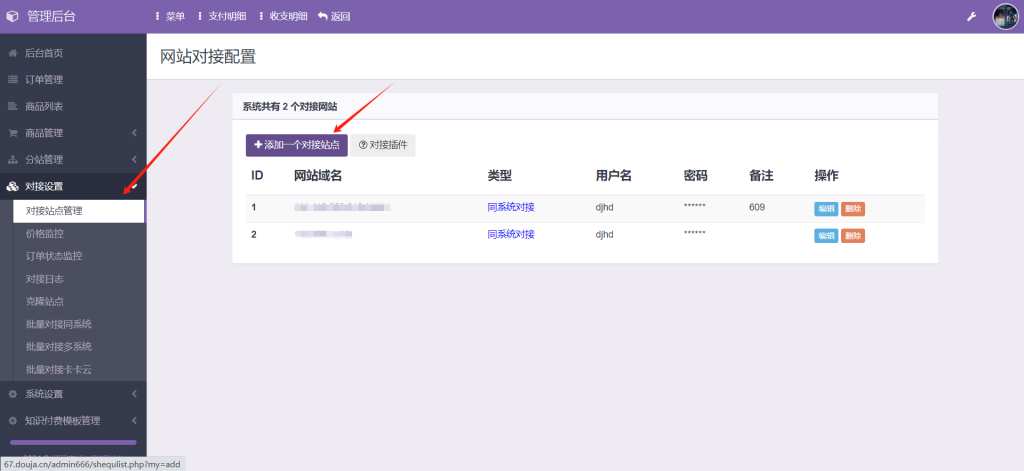Click 删除 button for site ID 2
The height and width of the screenshot is (471, 1024).
coord(853,236)
